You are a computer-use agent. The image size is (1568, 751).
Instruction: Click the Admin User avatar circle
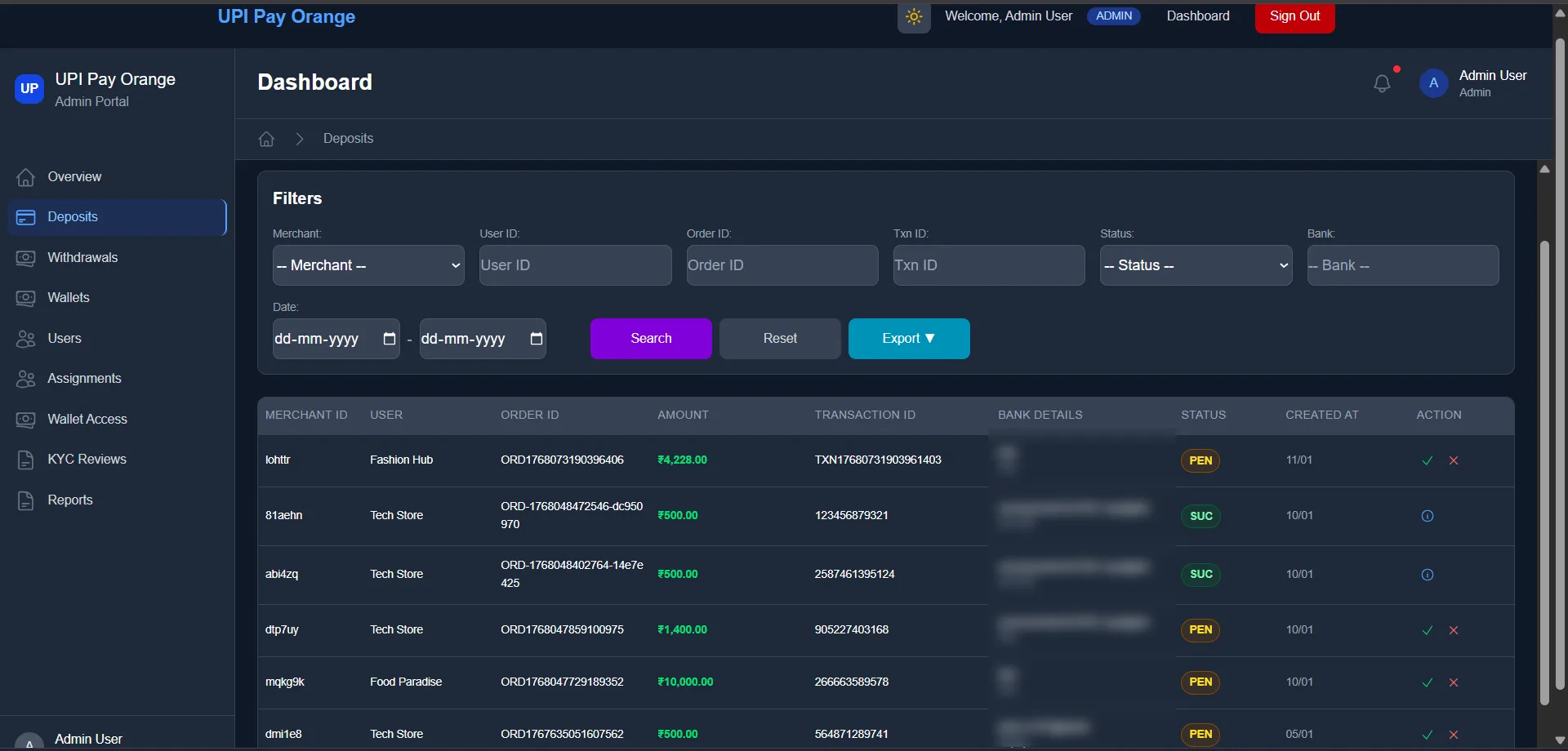pyautogui.click(x=1433, y=83)
